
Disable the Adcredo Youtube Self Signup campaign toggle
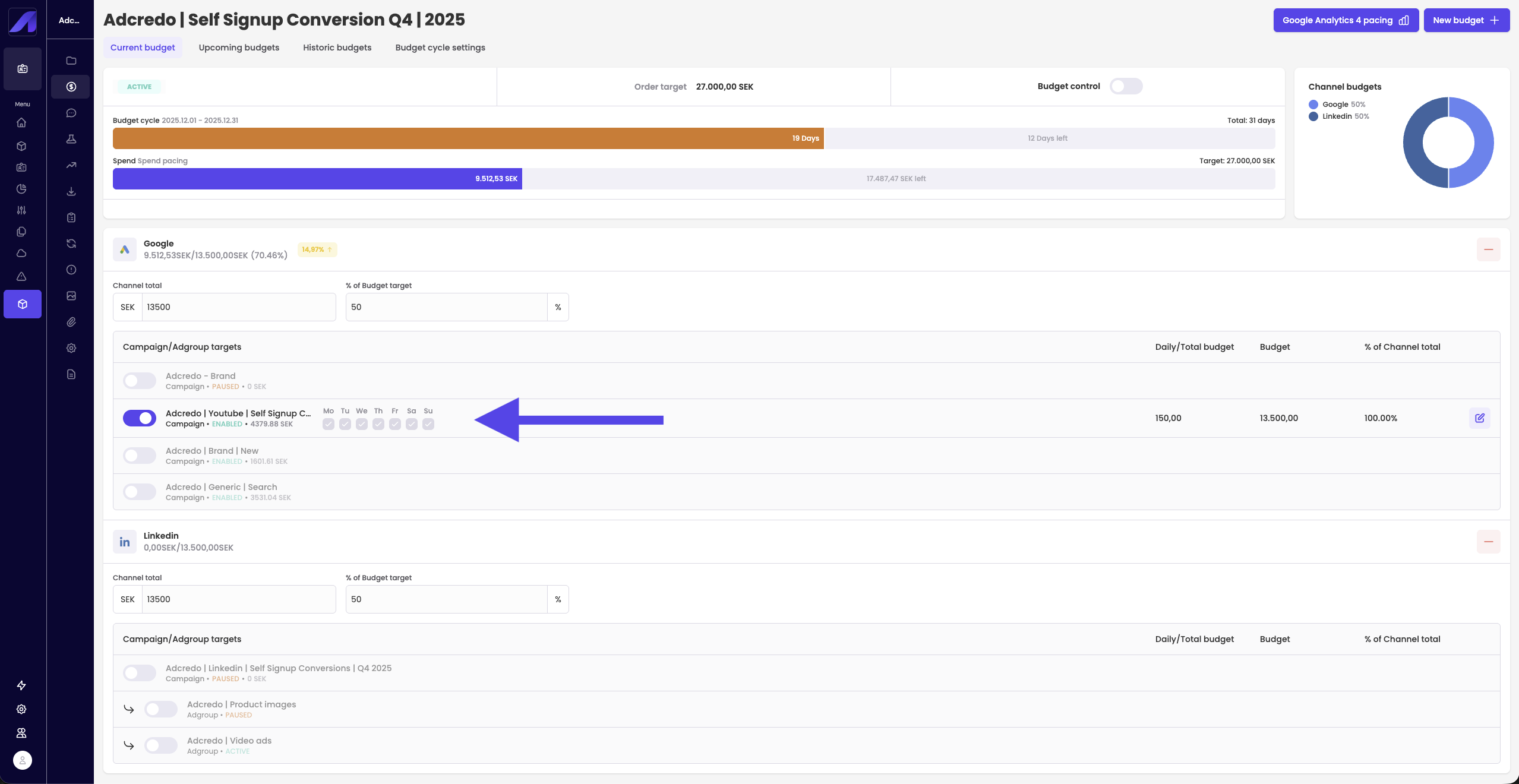(x=140, y=418)
